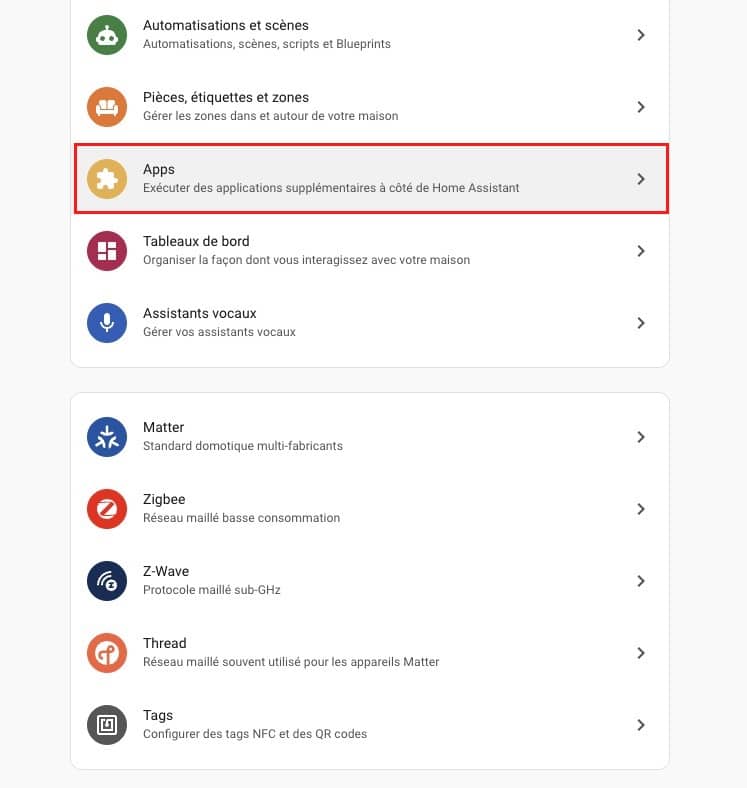Click the blue microphone Assistants vocaux icon
Viewport: 747px width, 788px height.
[106, 323]
